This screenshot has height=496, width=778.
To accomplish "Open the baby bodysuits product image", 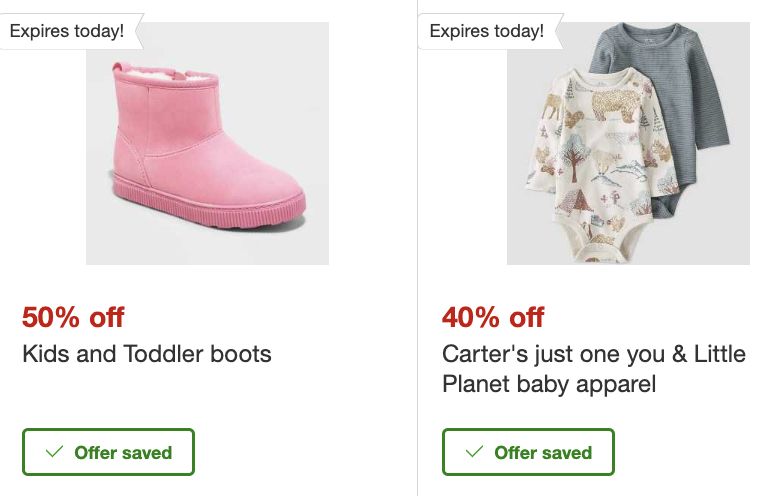I will click(x=628, y=143).
